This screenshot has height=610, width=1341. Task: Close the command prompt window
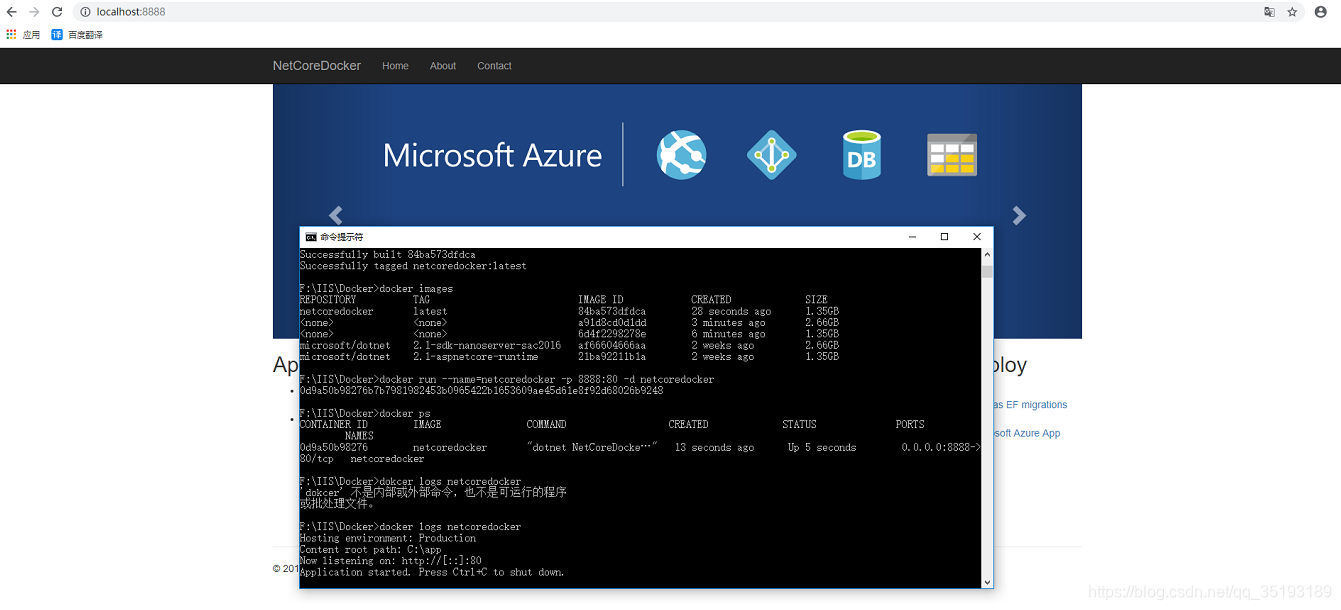(x=977, y=237)
